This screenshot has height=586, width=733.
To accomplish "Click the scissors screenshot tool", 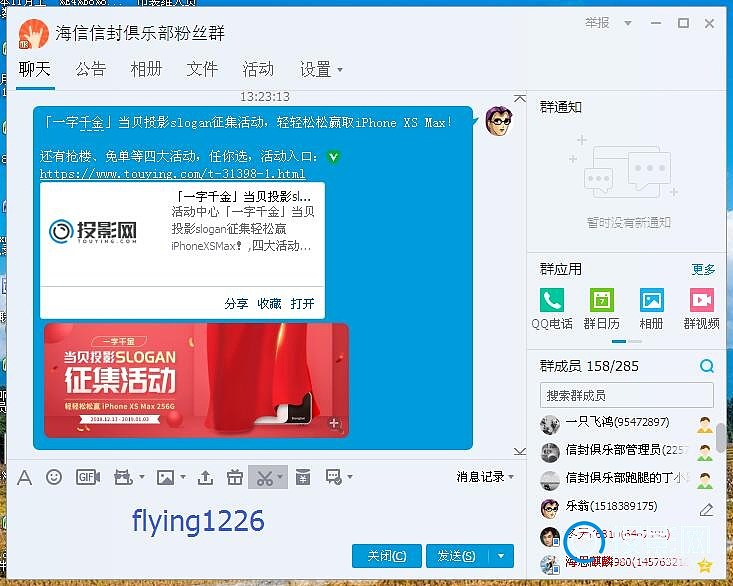I will click(264, 477).
